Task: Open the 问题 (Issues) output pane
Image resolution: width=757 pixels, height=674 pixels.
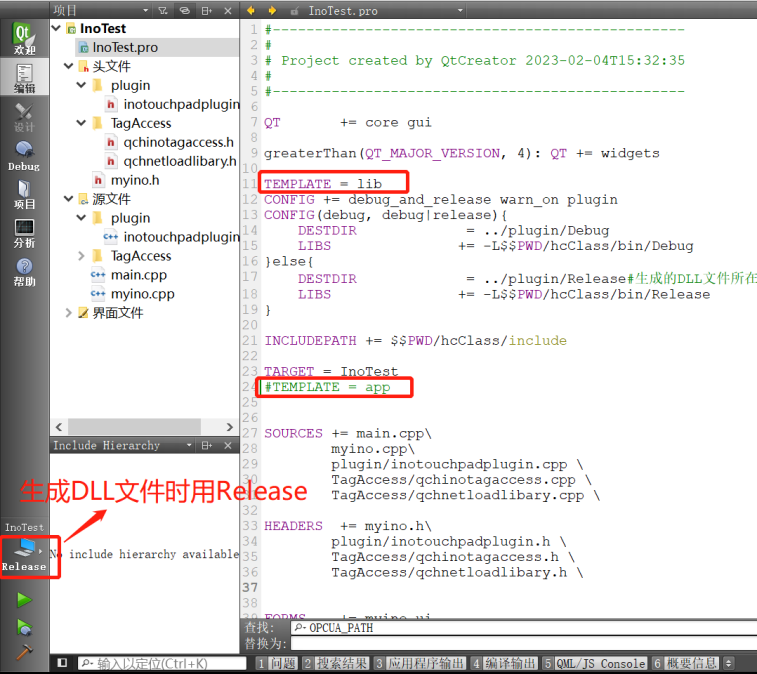Action: coord(276,663)
